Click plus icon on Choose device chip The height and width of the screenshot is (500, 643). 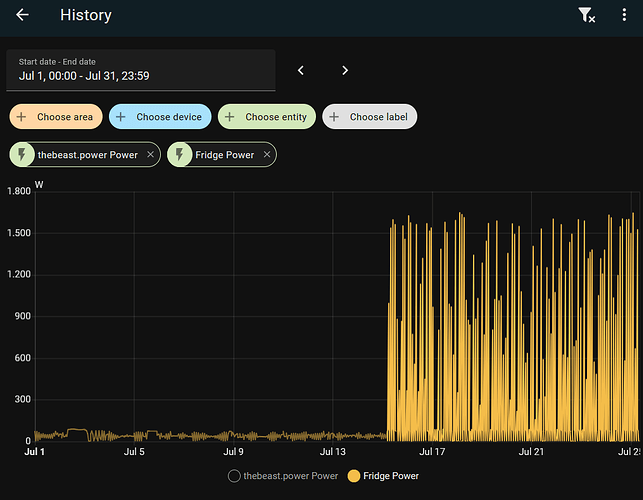[x=120, y=116]
